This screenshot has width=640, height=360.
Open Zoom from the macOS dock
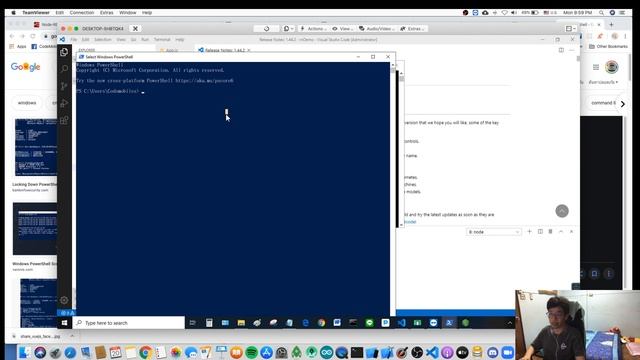508,352
